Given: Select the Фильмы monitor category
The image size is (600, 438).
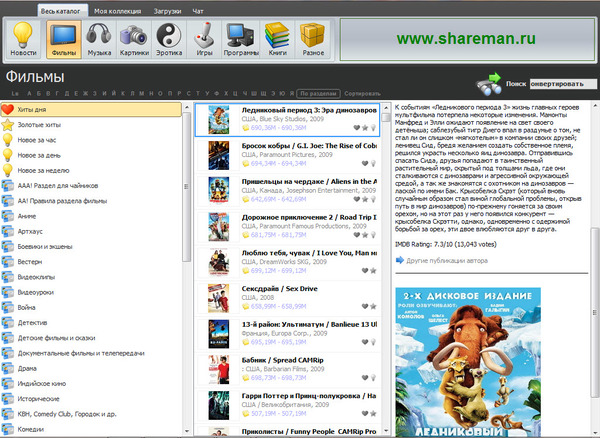Looking at the screenshot, I should click(64, 39).
